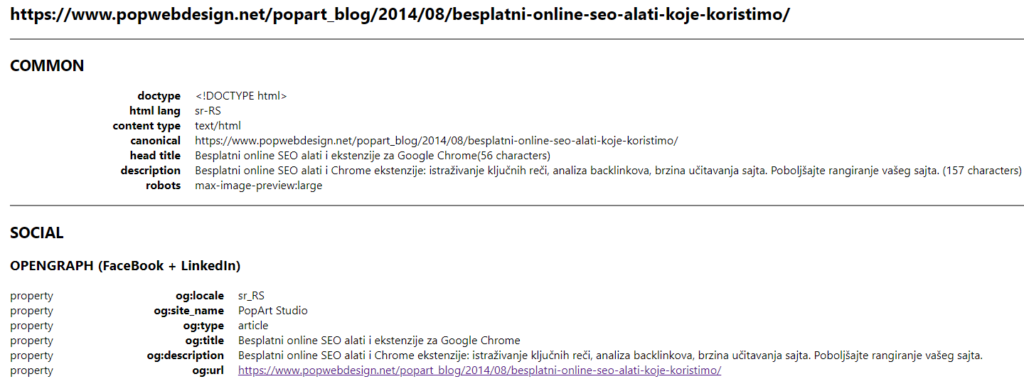The height and width of the screenshot is (379, 1024).
Task: Select the <!DOCTYPE html> value
Action: [241, 96]
